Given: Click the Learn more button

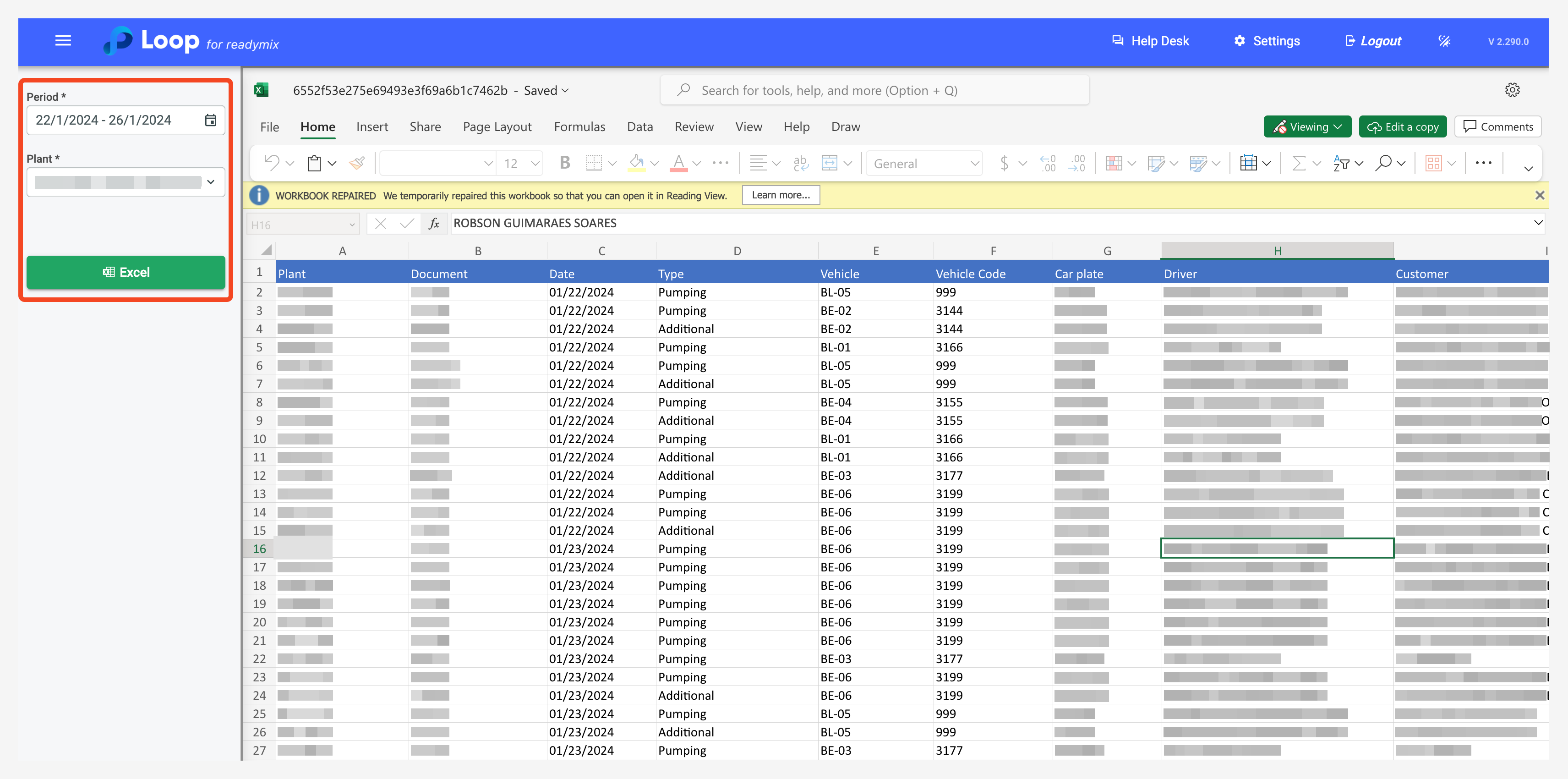Looking at the screenshot, I should 781,195.
